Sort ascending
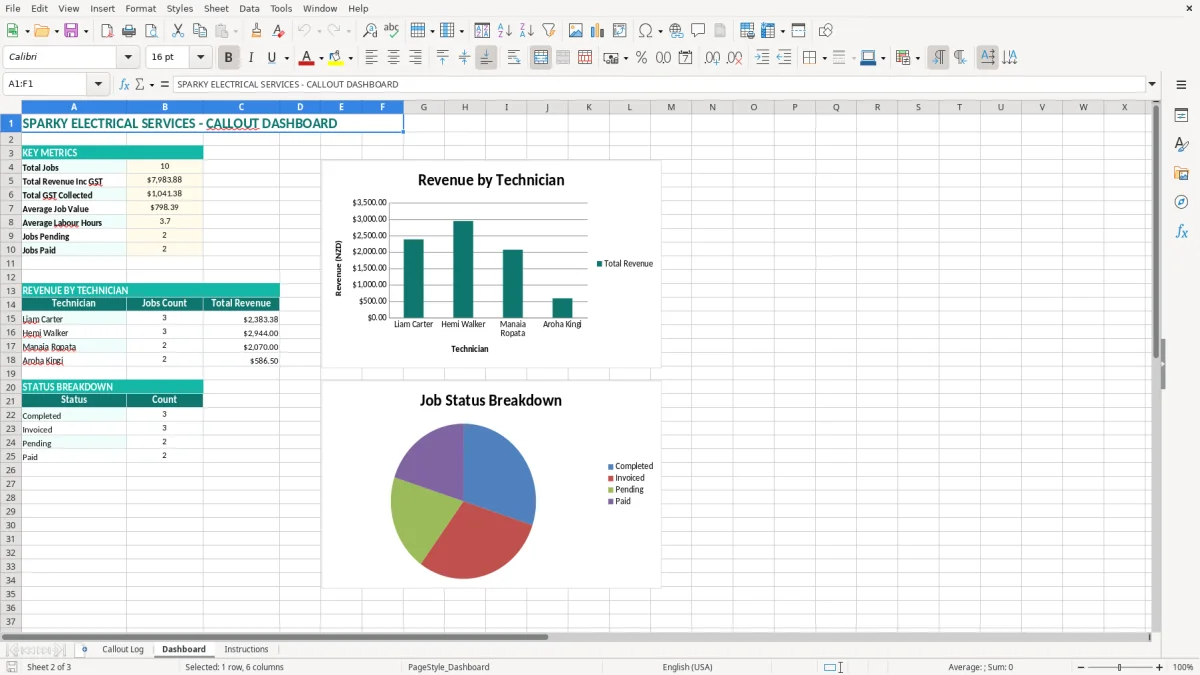The image size is (1200, 675). (x=505, y=31)
